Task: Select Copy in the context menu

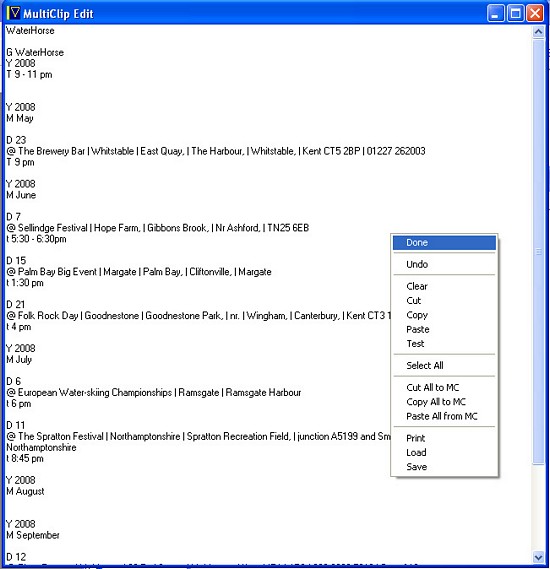Action: 444,315
